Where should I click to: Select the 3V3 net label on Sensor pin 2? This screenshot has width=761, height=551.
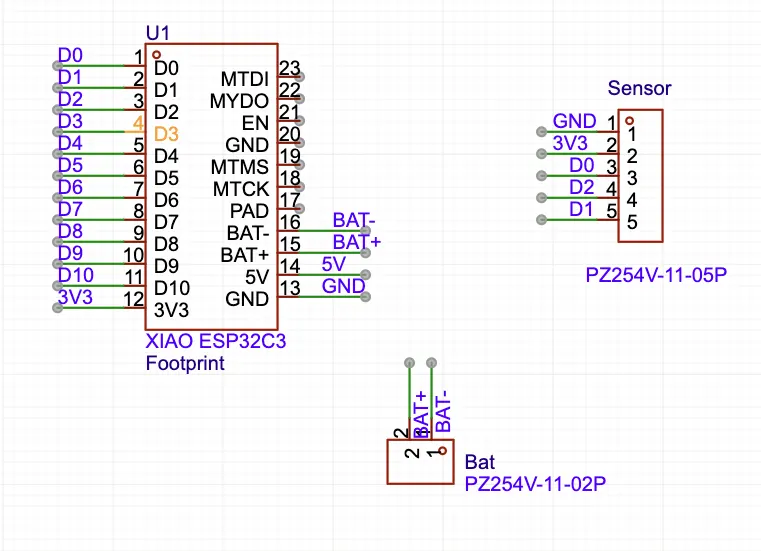pos(570,143)
